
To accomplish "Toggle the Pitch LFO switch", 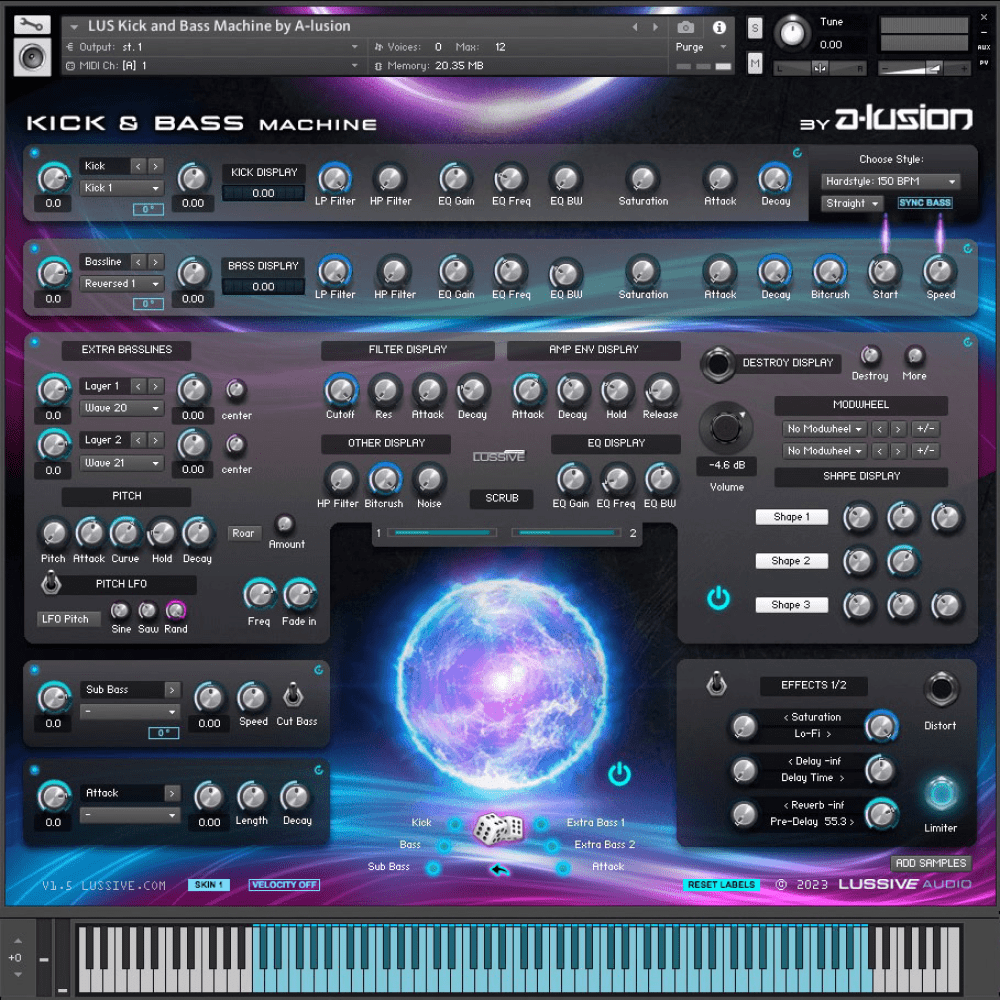I will point(51,582).
